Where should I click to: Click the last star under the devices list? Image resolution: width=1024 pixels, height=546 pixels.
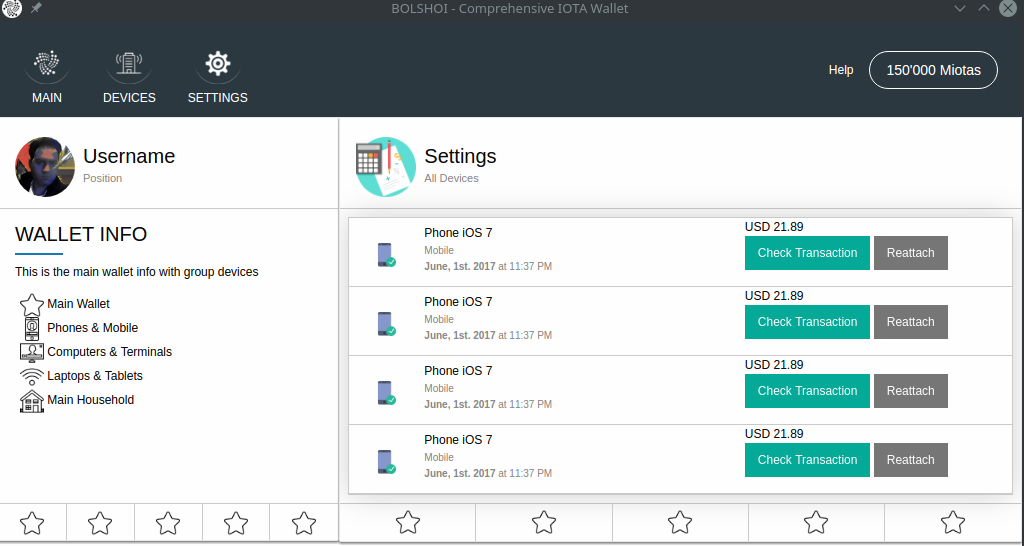click(x=953, y=522)
